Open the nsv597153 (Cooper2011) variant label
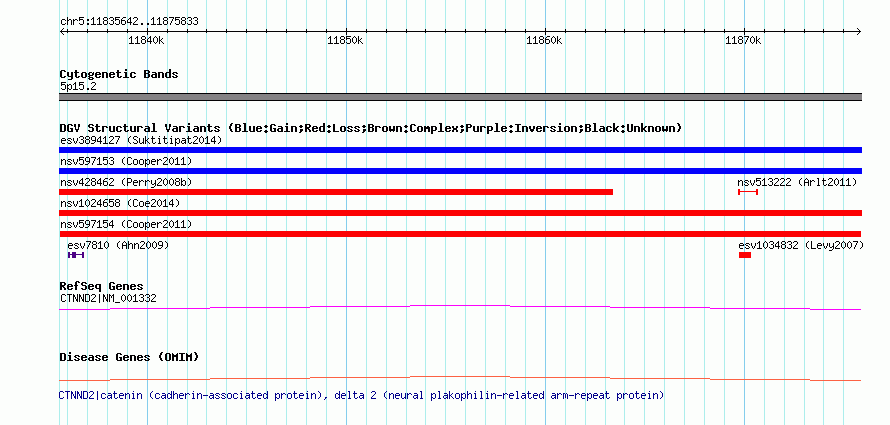This screenshot has width=890, height=425. tap(126, 162)
